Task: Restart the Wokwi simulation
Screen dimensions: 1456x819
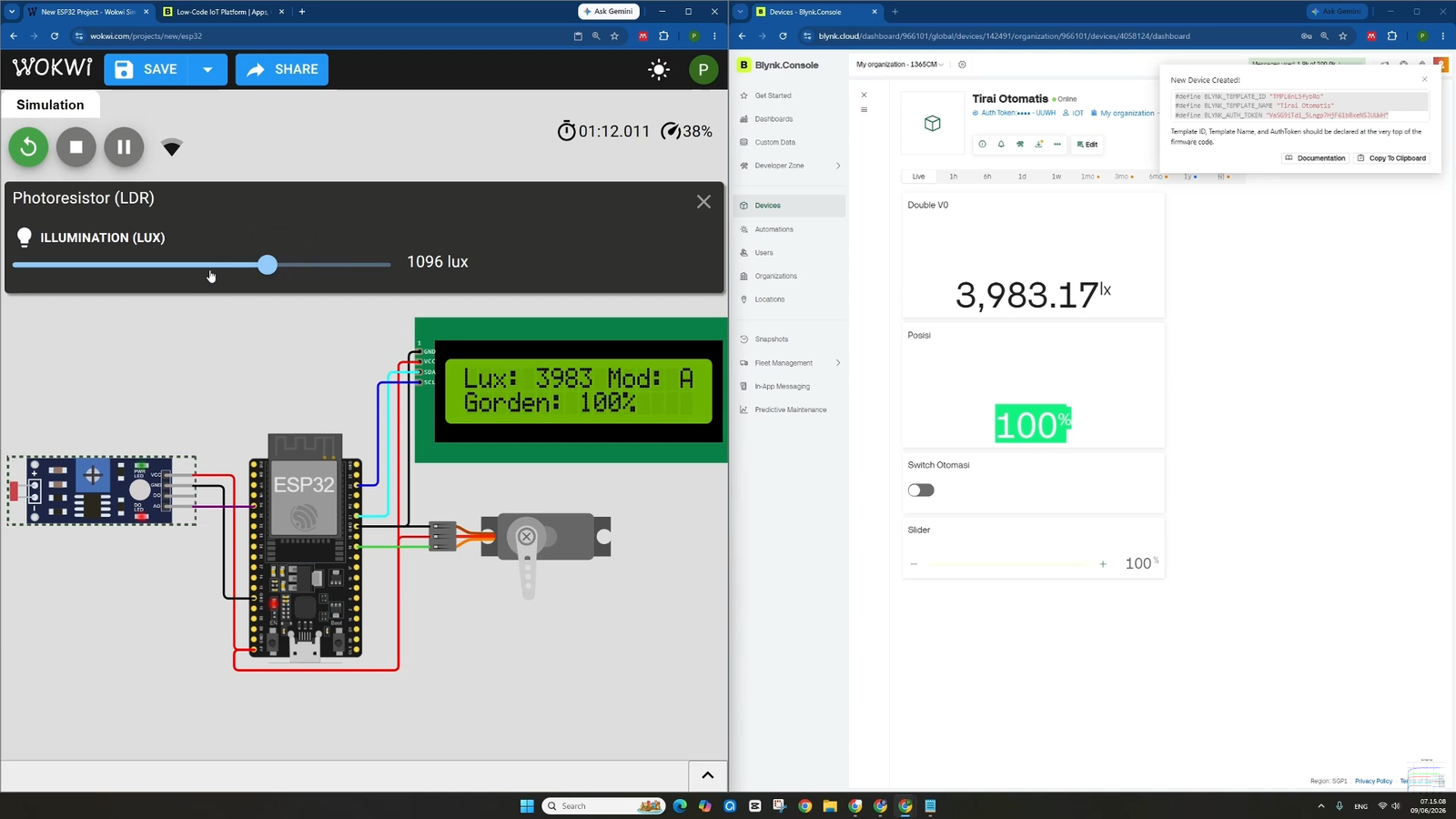Action: [x=28, y=147]
